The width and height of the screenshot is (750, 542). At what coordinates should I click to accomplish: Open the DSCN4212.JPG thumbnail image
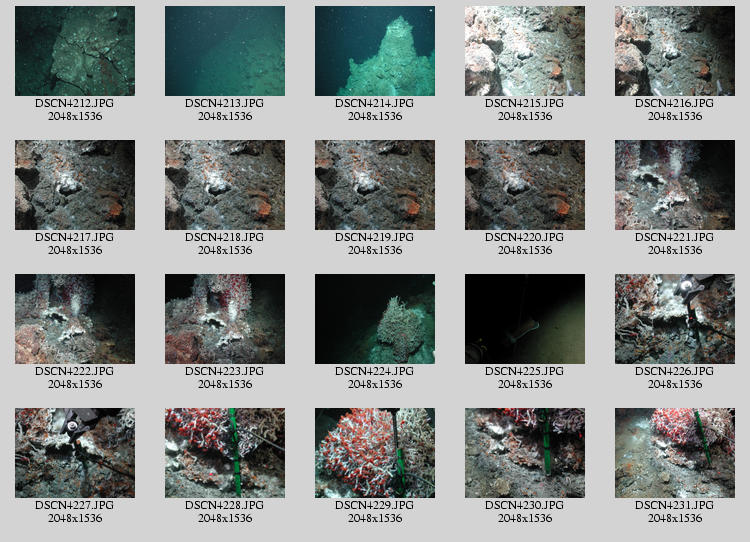(75, 51)
